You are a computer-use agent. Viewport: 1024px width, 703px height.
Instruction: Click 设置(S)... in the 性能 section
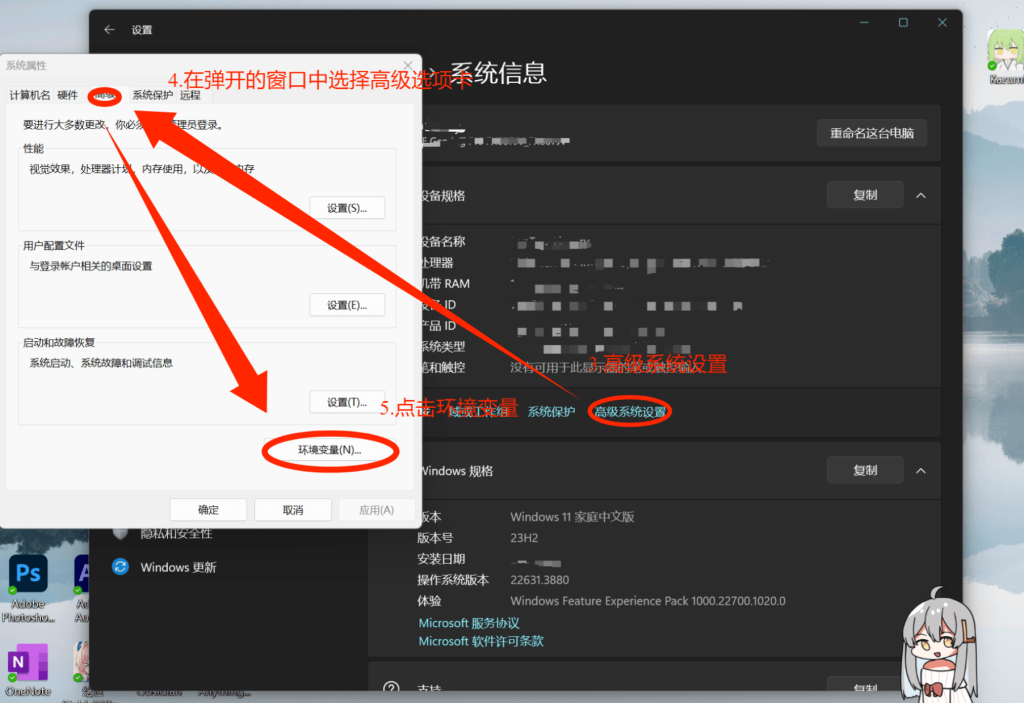(x=347, y=208)
